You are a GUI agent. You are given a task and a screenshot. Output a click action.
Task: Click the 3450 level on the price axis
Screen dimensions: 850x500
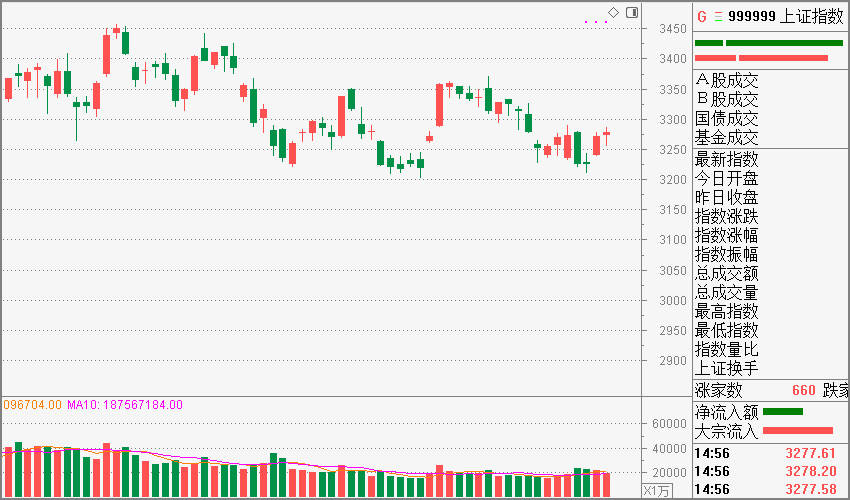pyautogui.click(x=672, y=29)
